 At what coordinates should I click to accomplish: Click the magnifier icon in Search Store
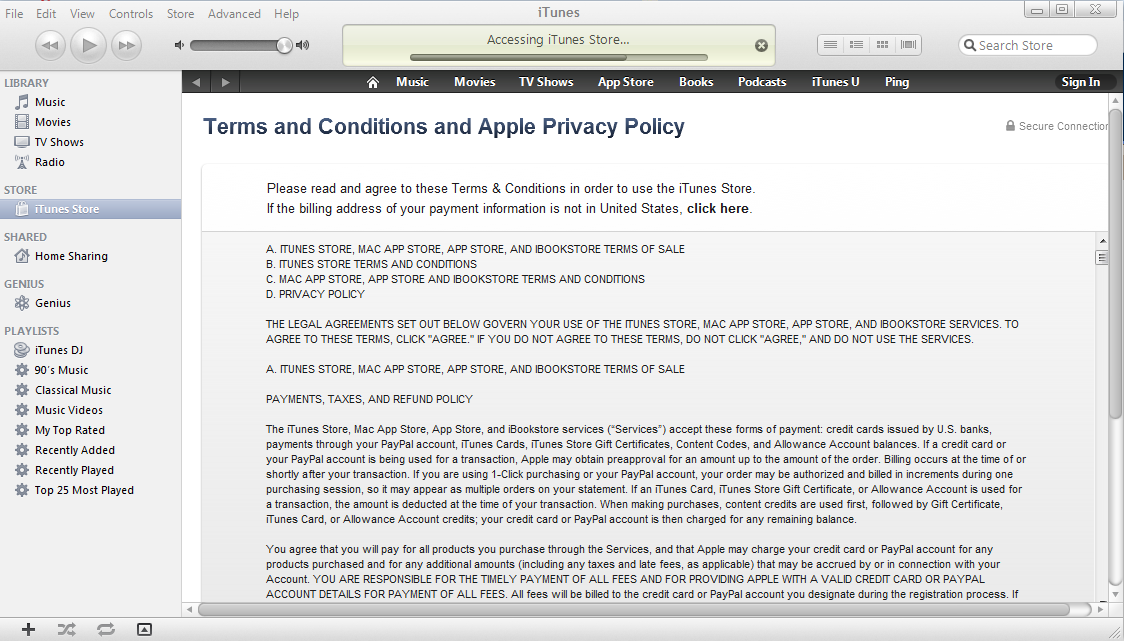970,45
